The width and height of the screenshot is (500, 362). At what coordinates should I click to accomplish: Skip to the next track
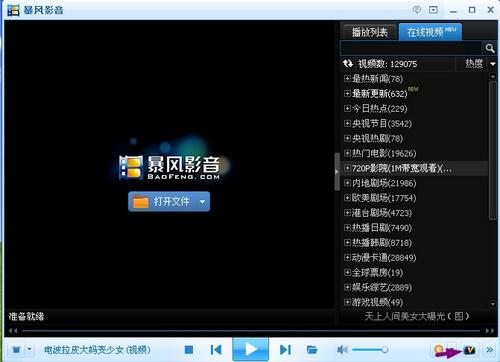pyautogui.click(x=285, y=350)
